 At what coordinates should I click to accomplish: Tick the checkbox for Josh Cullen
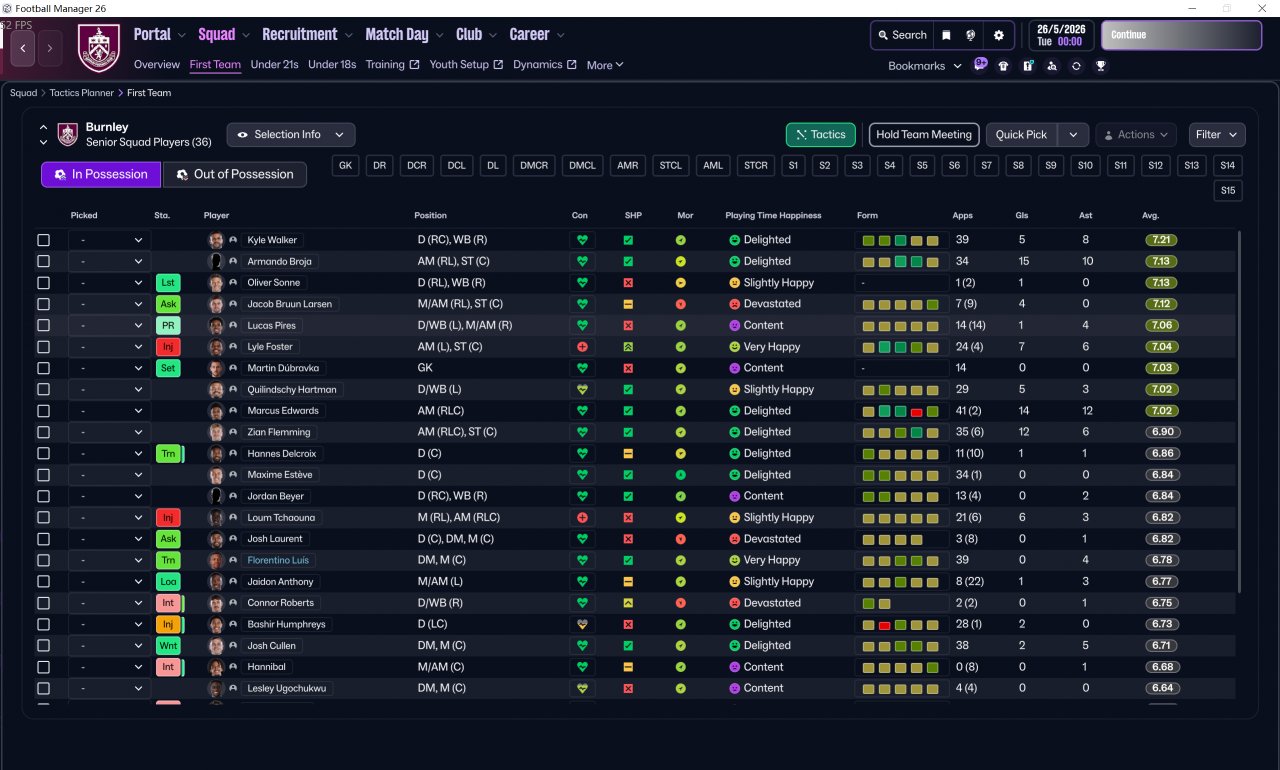click(x=43, y=646)
